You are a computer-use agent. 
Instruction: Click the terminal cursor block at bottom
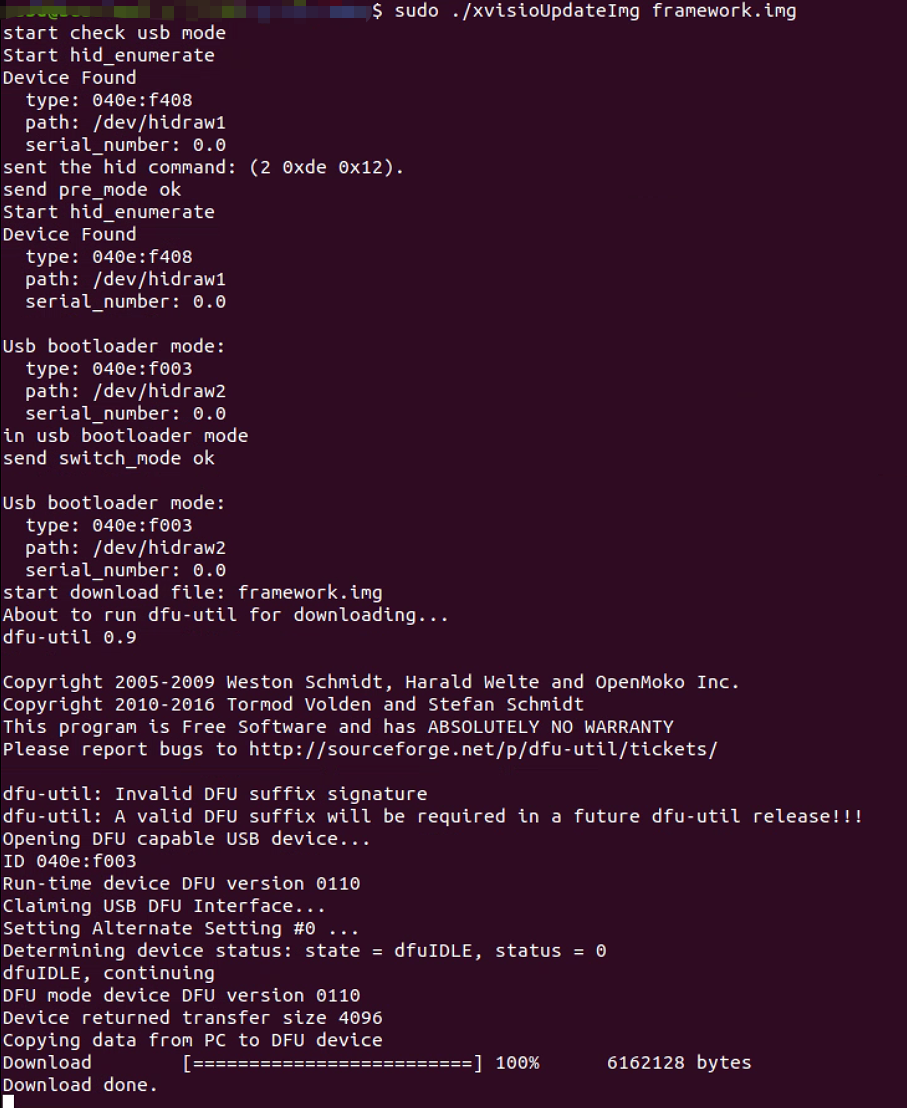[8, 1102]
